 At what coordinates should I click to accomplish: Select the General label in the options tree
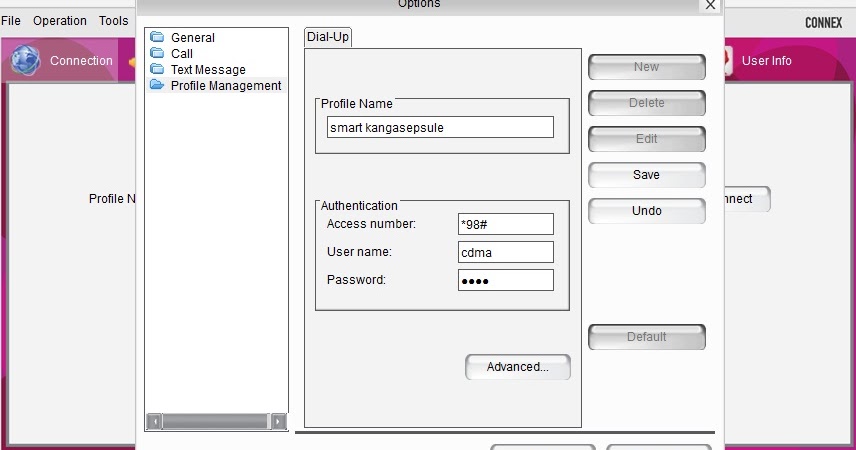[x=193, y=38]
